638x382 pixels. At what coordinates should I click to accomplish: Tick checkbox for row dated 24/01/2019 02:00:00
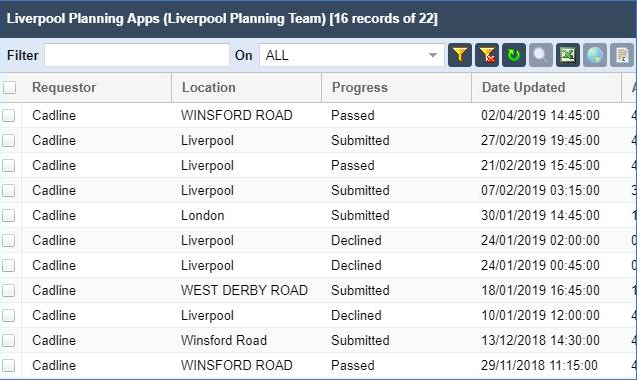click(x=9, y=240)
